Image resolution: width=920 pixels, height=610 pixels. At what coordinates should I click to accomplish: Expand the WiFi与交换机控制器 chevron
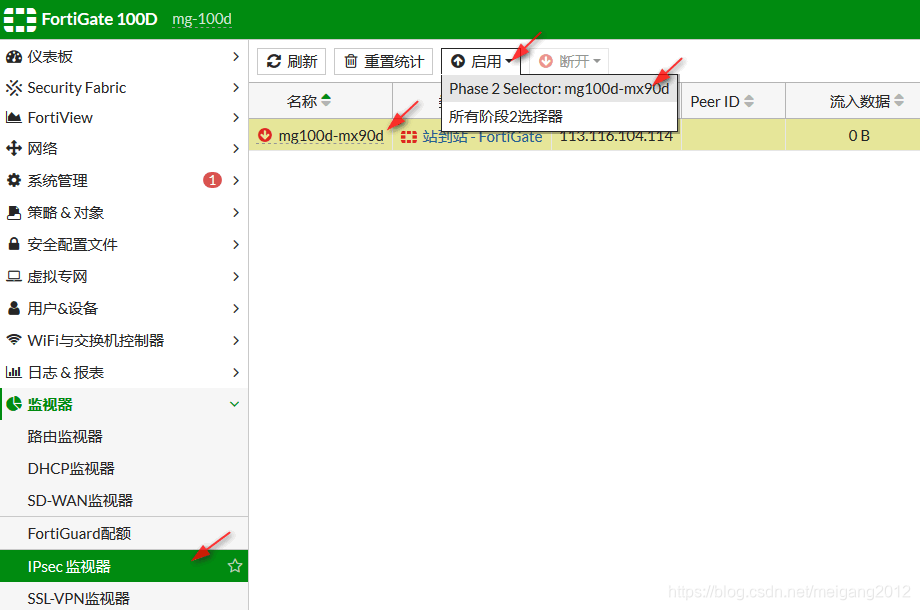pyautogui.click(x=236, y=340)
